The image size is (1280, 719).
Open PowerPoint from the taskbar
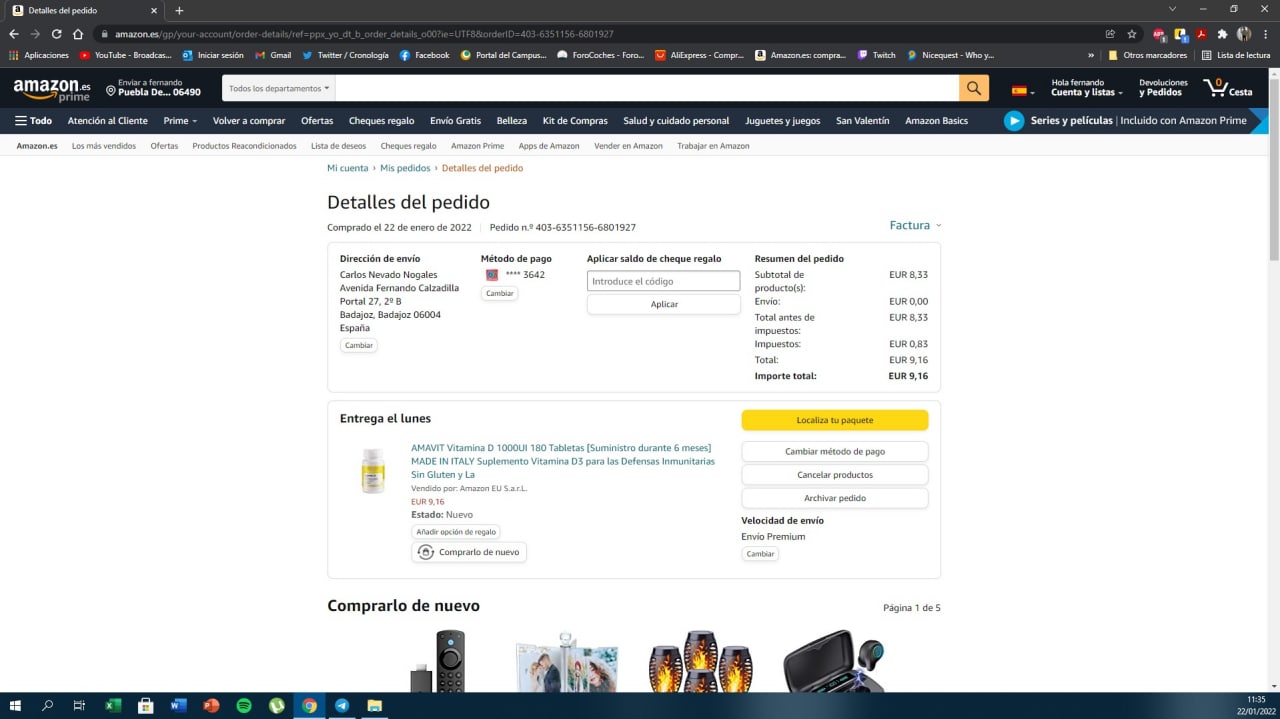coord(211,705)
